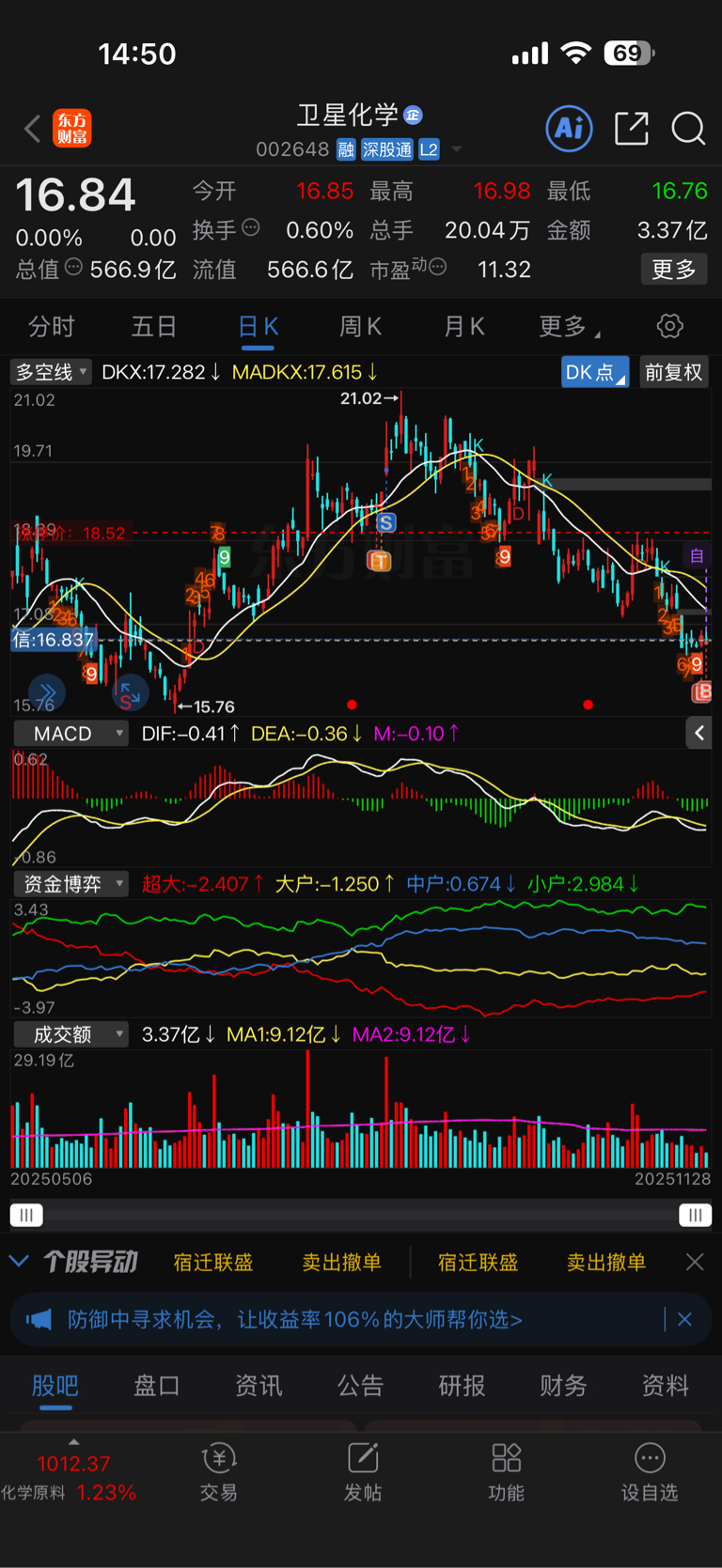The image size is (722, 1568).
Task: Open MACD indicator dropdown
Action: tap(71, 734)
